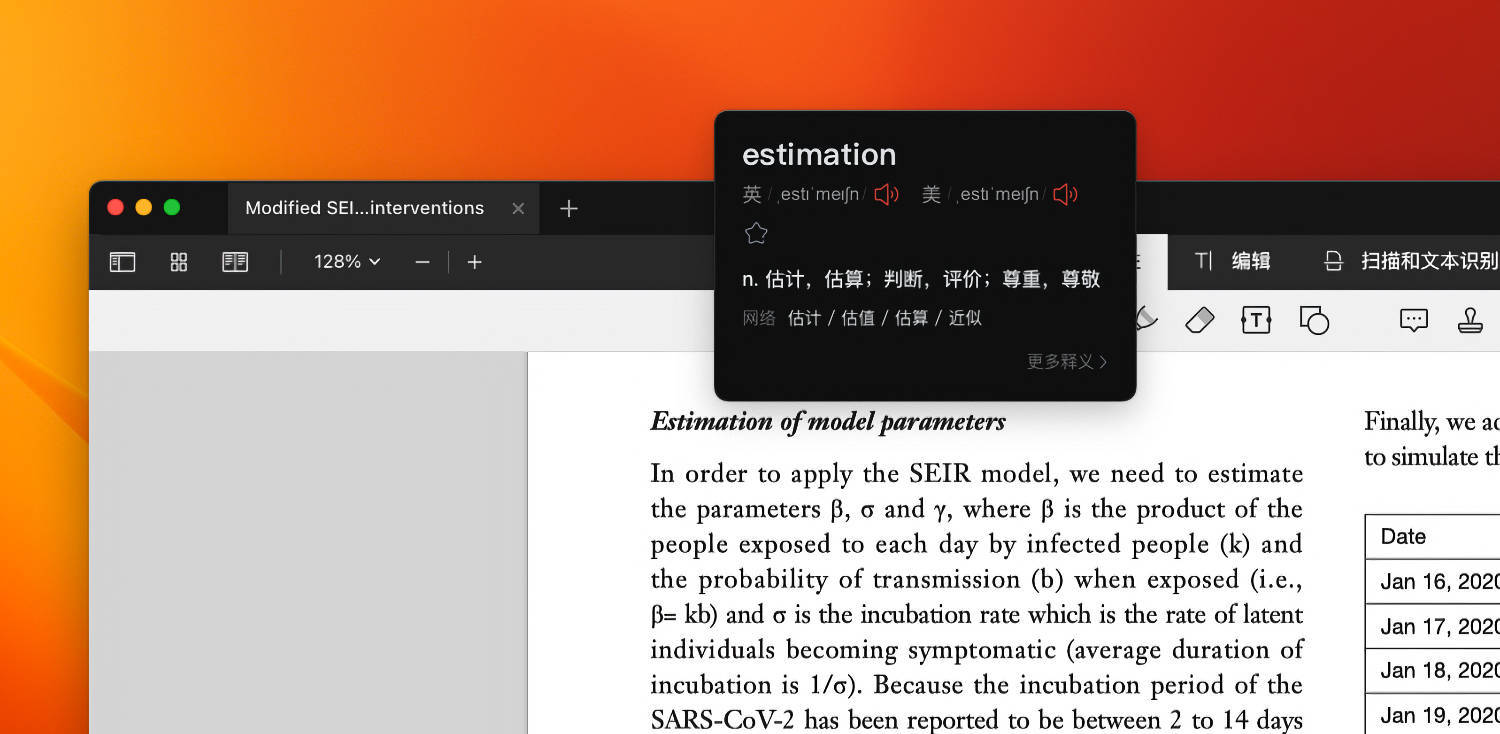Viewport: 1500px width, 734px height.
Task: Close the Modified SEI...interventions tab
Action: 518,208
